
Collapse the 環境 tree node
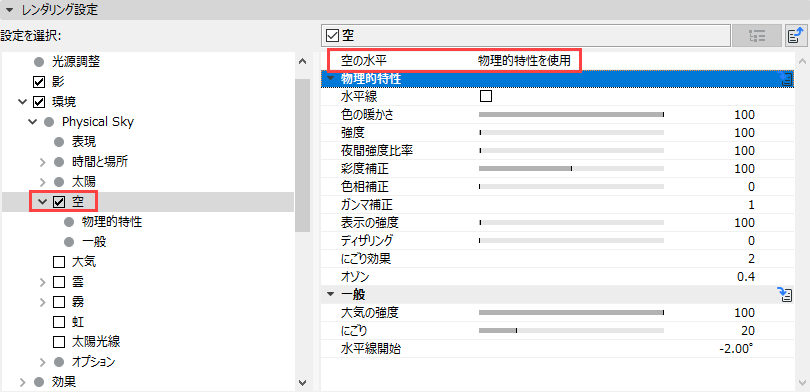(x=22, y=102)
